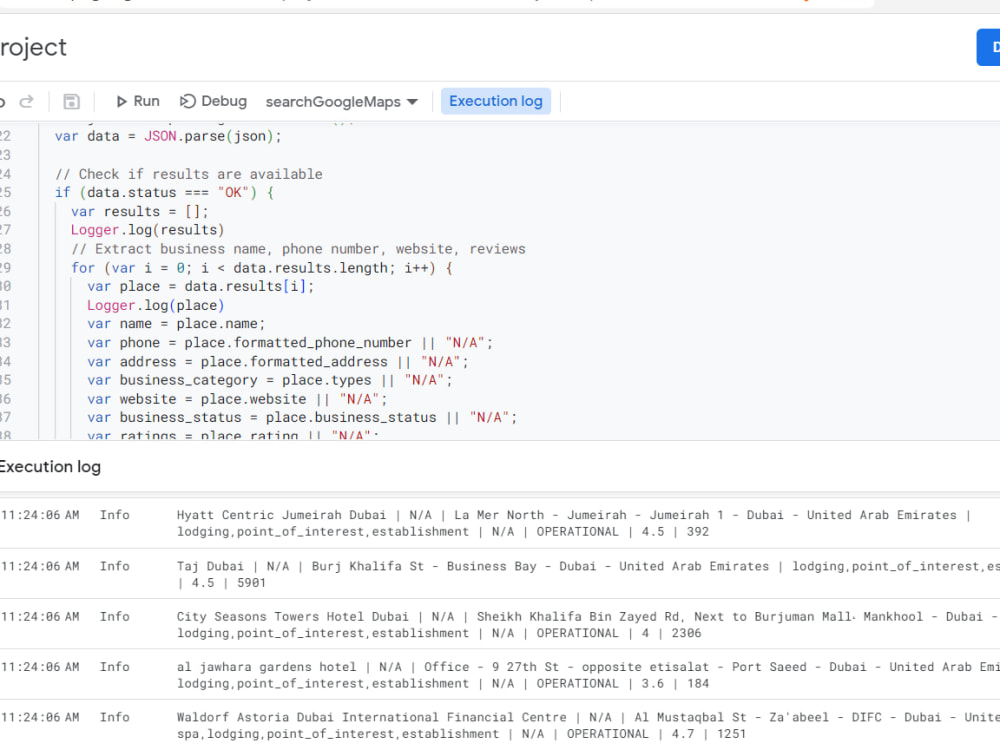The width and height of the screenshot is (1000, 750).
Task: Click the Run play triangle icon
Action: pos(121,101)
